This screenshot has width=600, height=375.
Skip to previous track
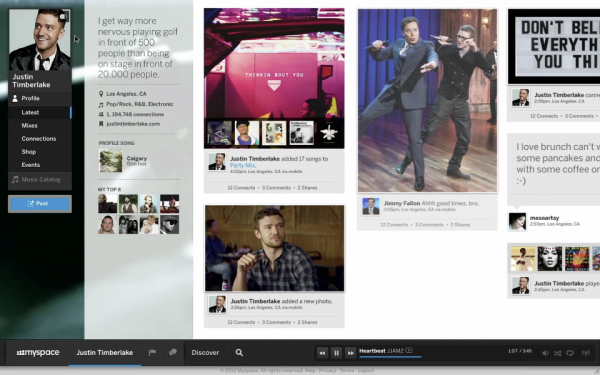click(x=322, y=353)
